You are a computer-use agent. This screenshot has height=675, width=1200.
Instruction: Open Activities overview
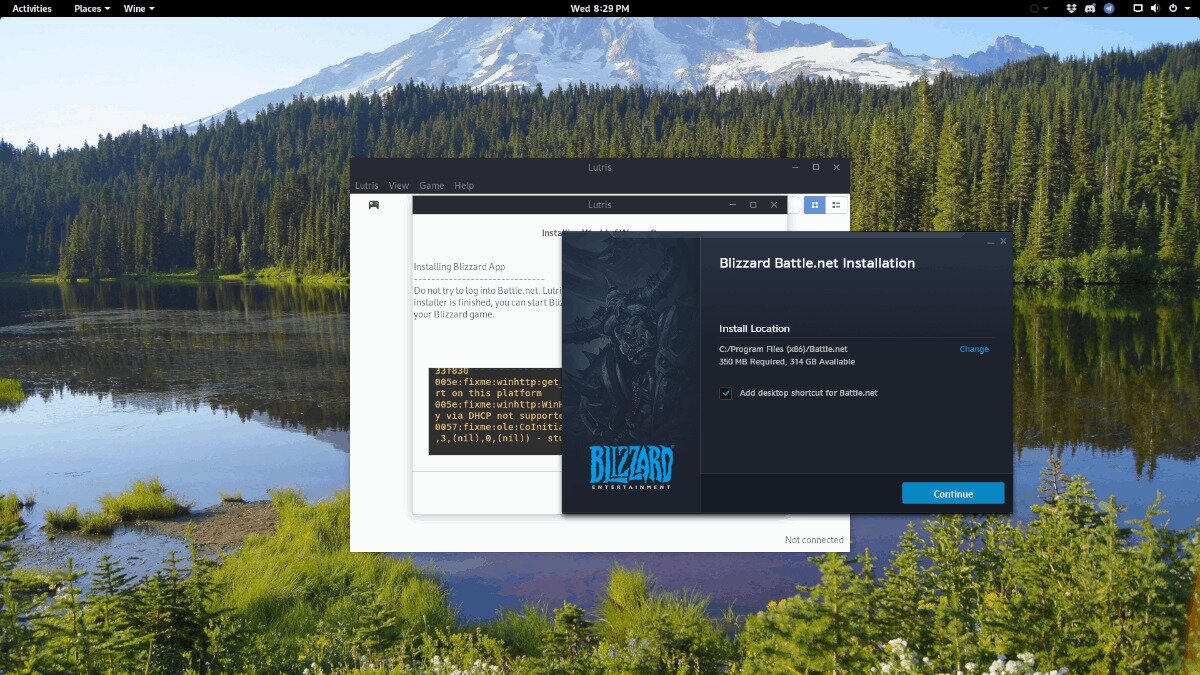(x=32, y=8)
